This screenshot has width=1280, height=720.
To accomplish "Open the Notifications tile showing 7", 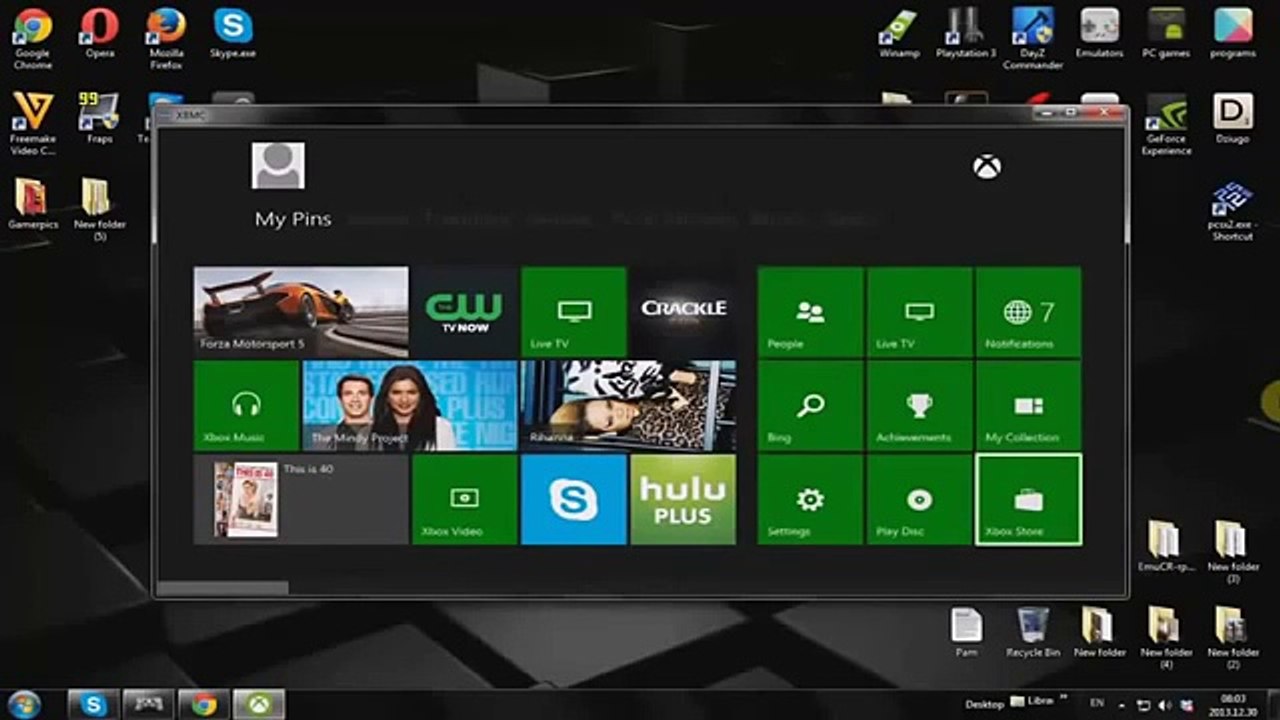I will [1028, 312].
